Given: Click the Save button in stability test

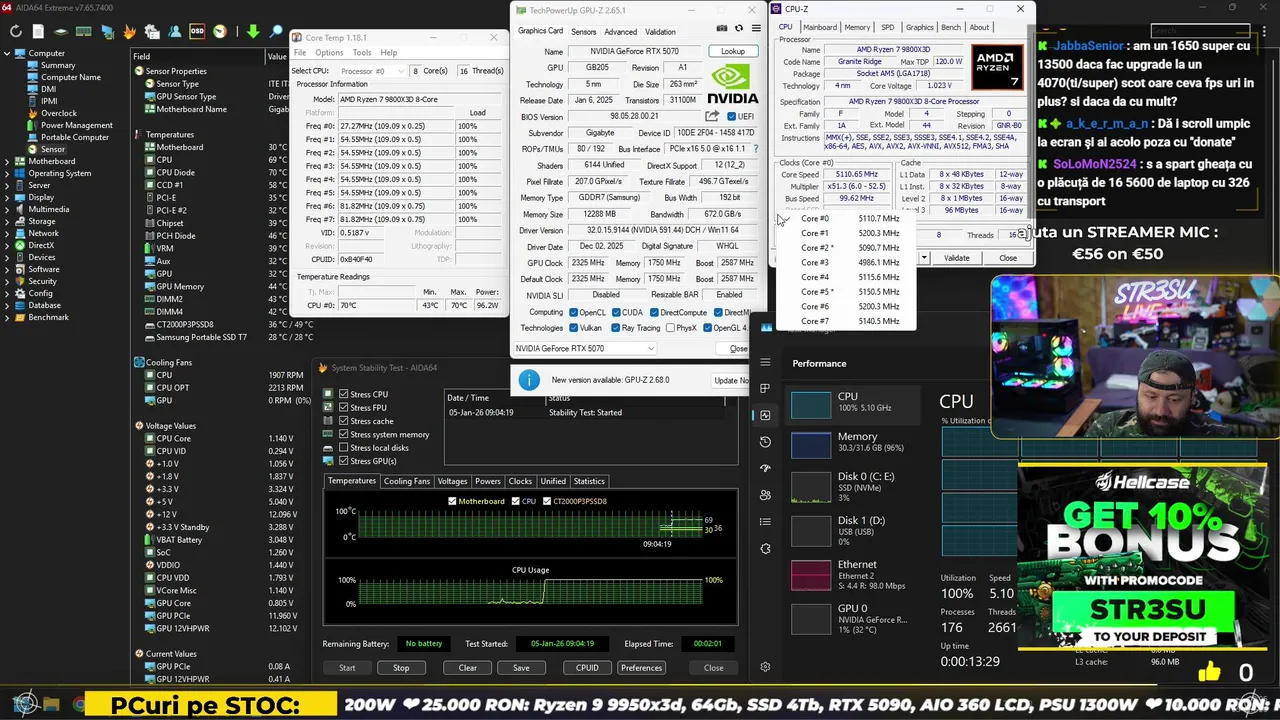Looking at the screenshot, I should [521, 667].
